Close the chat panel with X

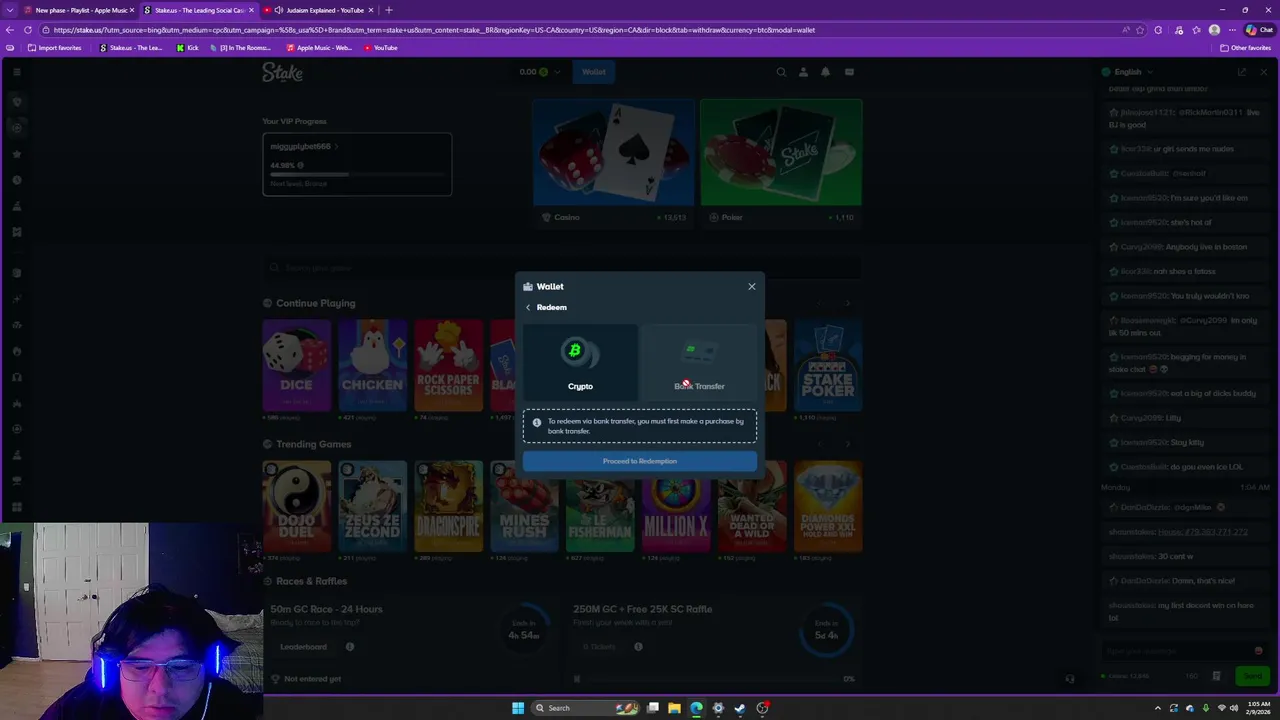coord(1263,72)
